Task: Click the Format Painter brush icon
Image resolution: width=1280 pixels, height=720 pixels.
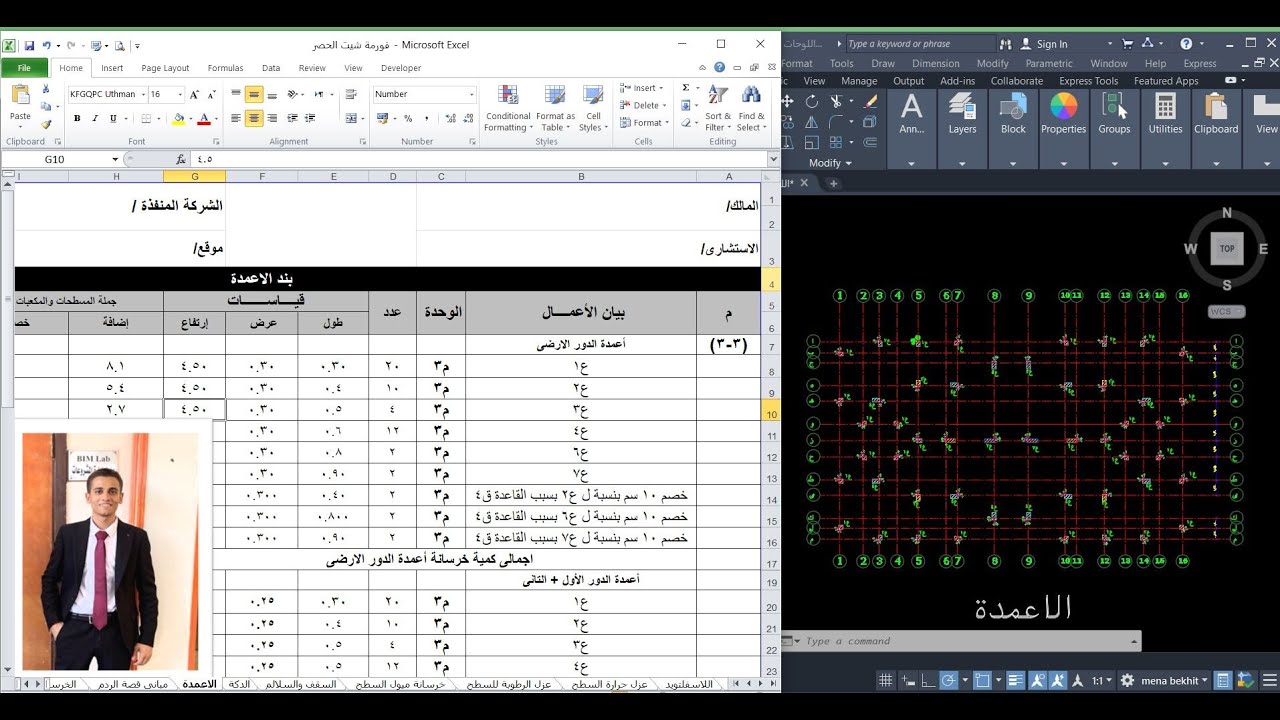Action: coord(46,125)
